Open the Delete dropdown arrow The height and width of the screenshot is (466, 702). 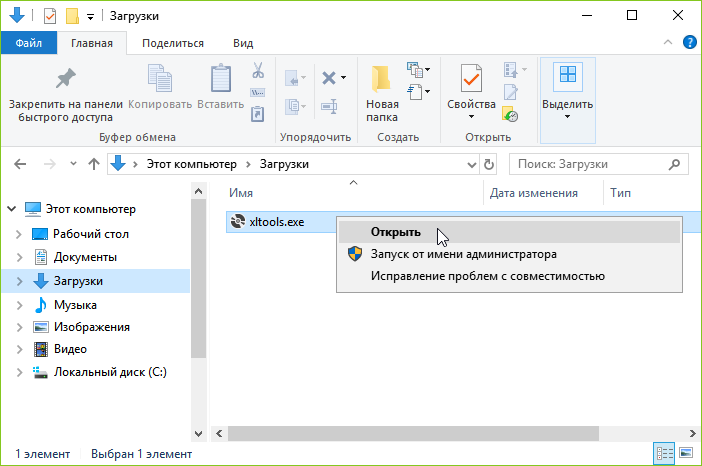point(343,78)
